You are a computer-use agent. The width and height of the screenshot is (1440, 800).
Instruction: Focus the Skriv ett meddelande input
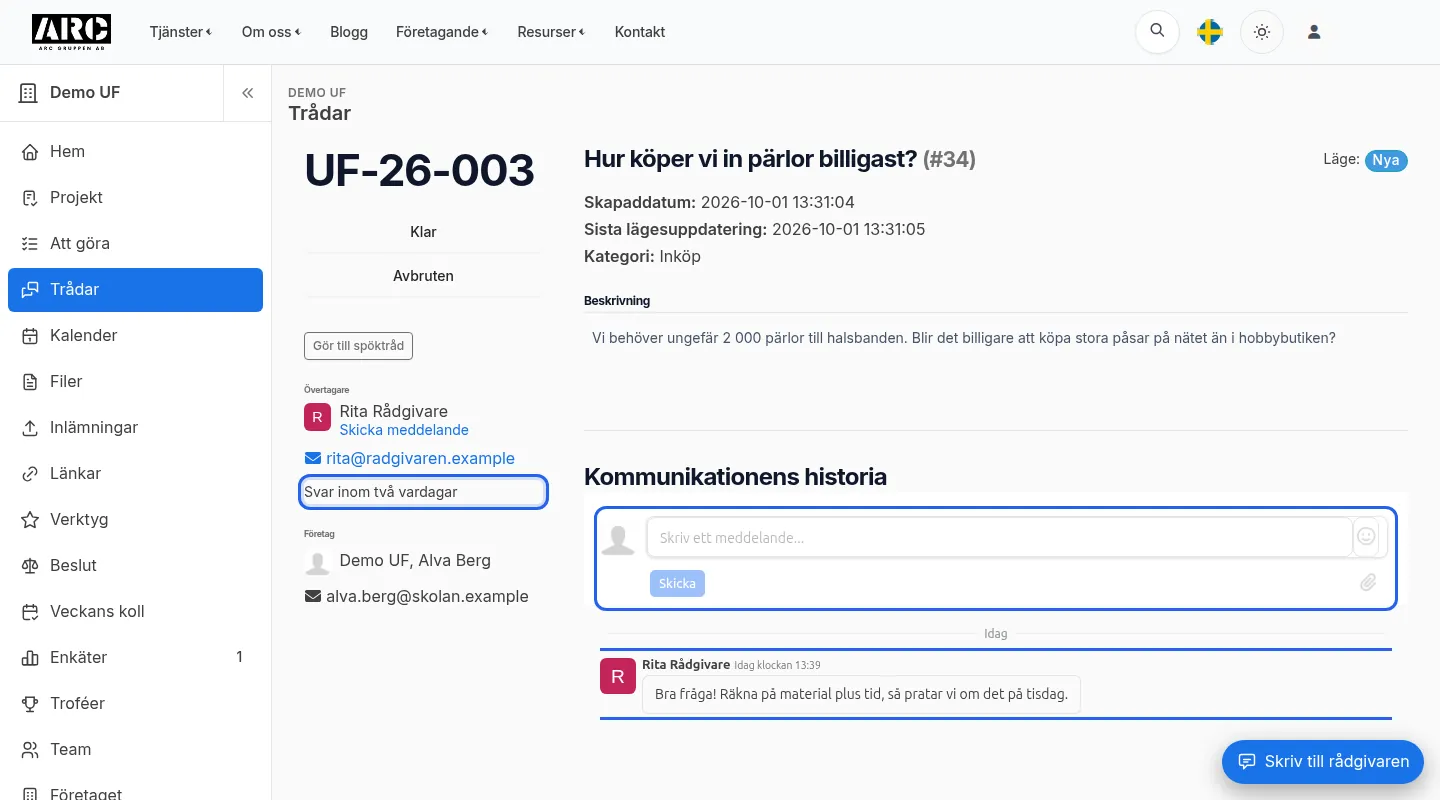[999, 537]
